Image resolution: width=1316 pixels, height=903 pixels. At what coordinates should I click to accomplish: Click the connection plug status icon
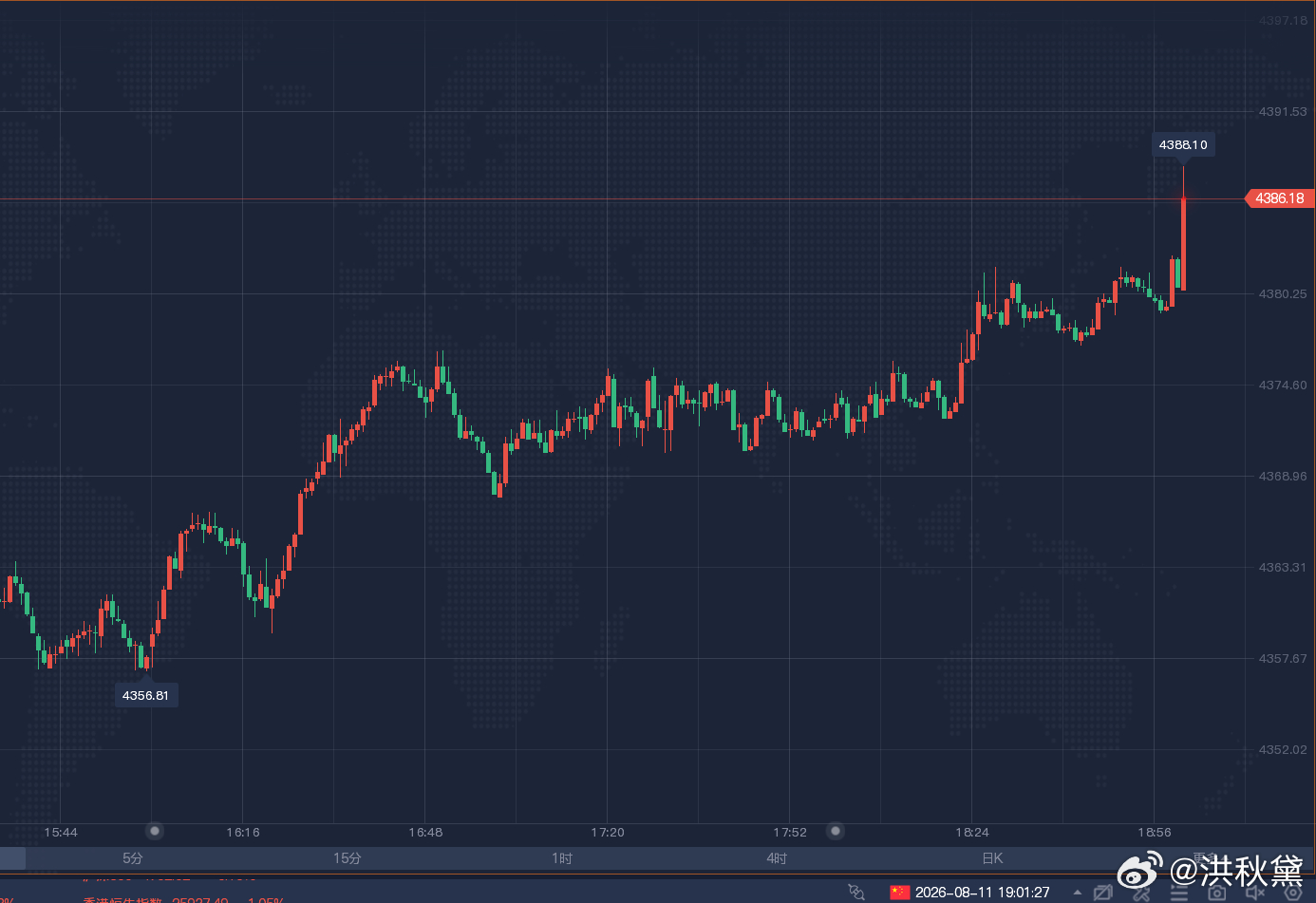point(856,892)
